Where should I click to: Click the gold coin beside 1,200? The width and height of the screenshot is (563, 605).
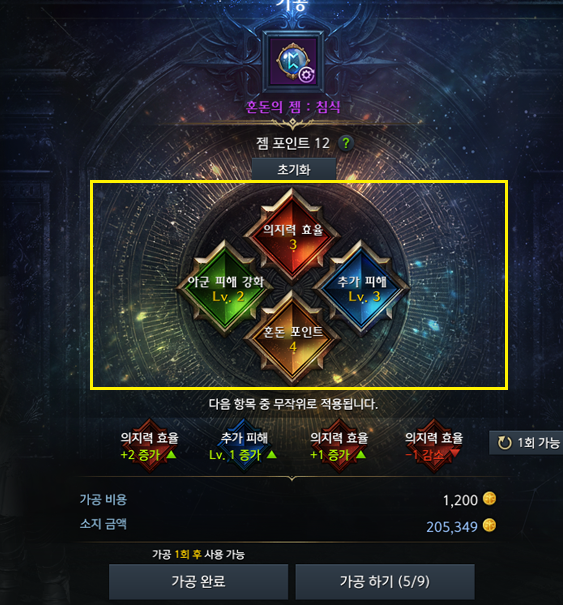(x=490, y=499)
